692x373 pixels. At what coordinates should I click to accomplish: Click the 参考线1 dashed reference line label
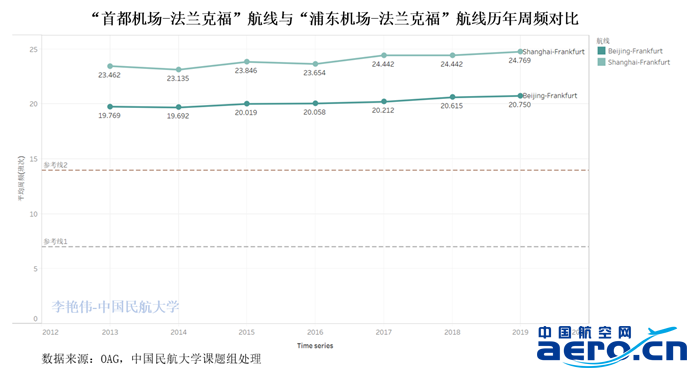56,241
